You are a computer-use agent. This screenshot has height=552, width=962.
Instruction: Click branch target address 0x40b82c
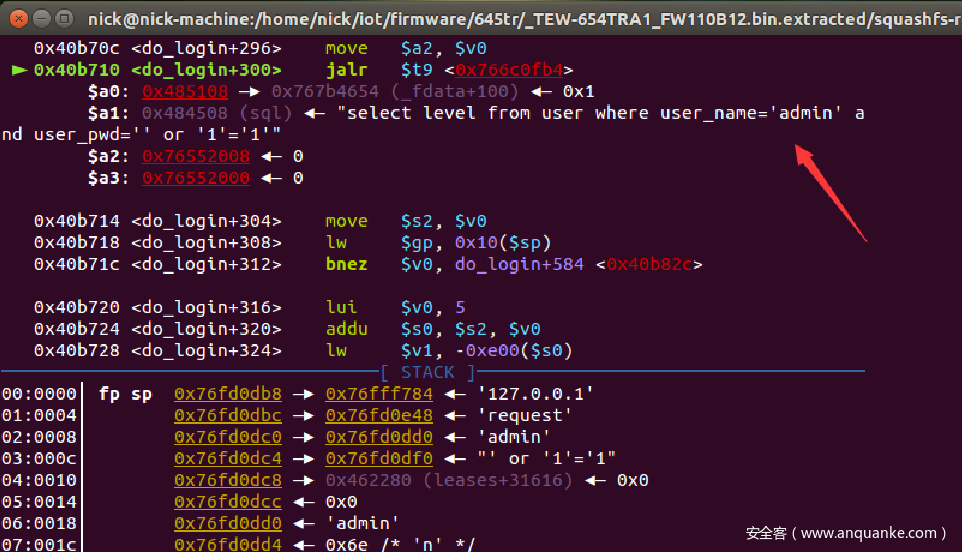649,264
